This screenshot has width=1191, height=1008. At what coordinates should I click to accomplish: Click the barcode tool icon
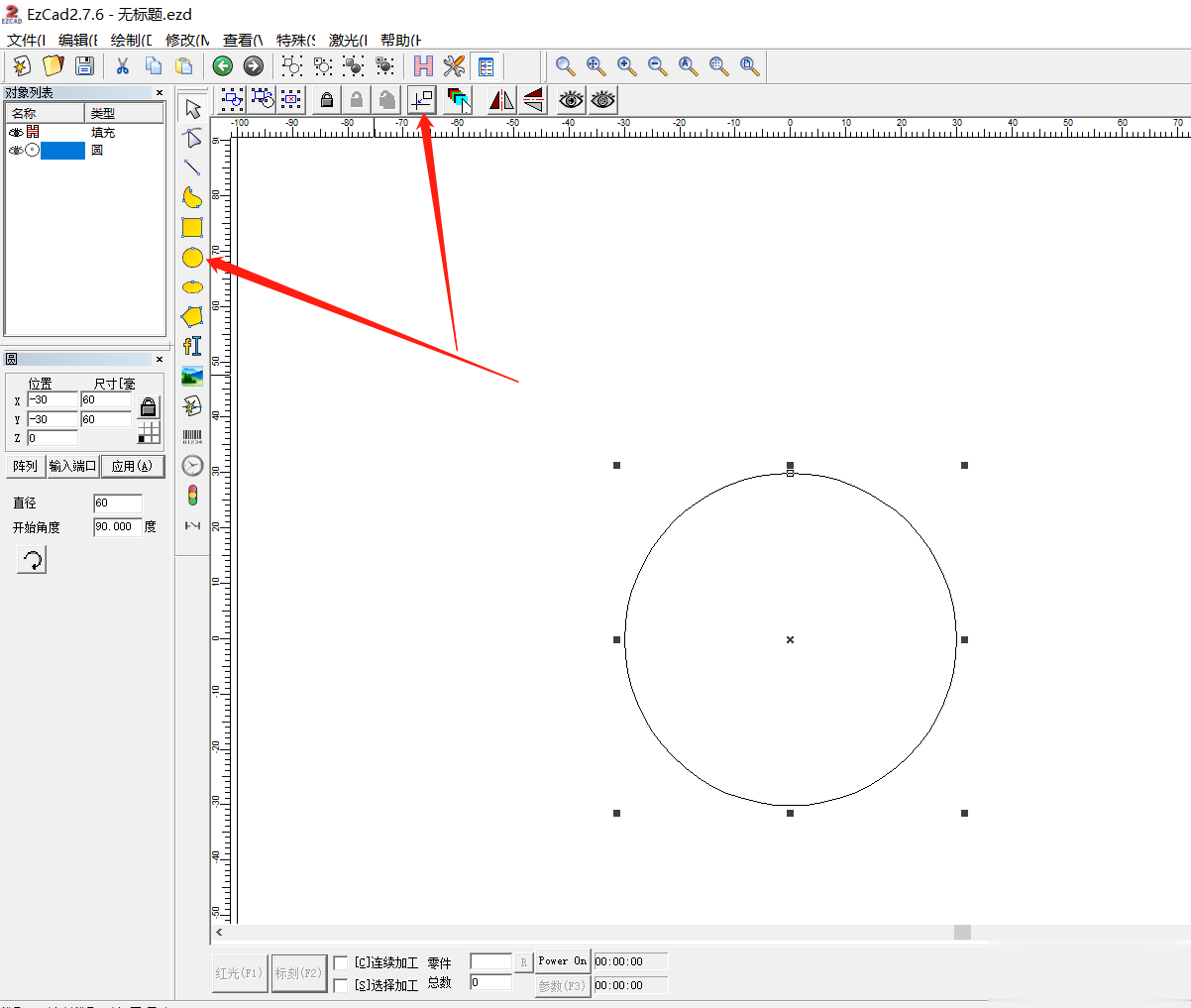point(192,436)
